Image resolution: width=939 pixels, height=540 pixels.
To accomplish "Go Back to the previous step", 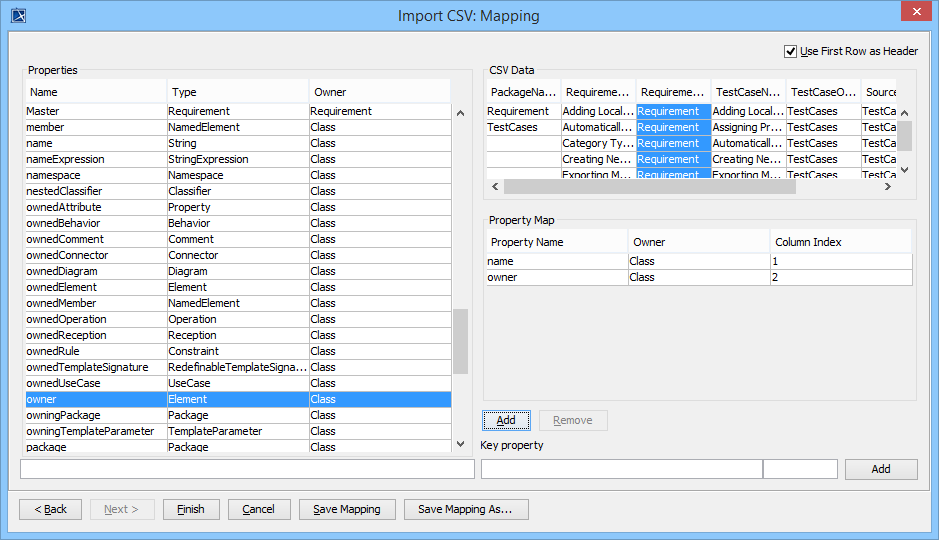I will 51,509.
